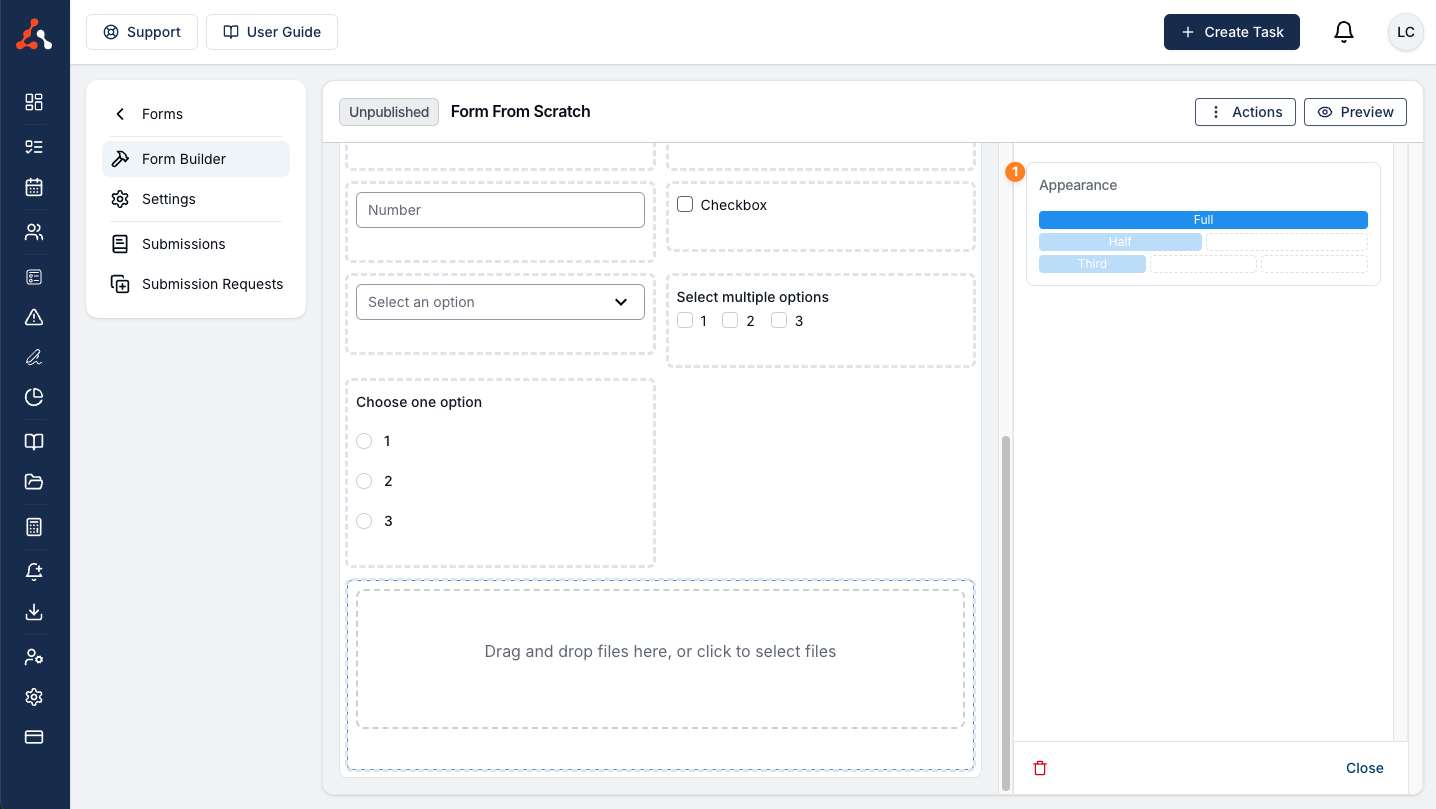The image size is (1436, 809).
Task: Click the 'Form From Scratch' title
Action: click(520, 112)
